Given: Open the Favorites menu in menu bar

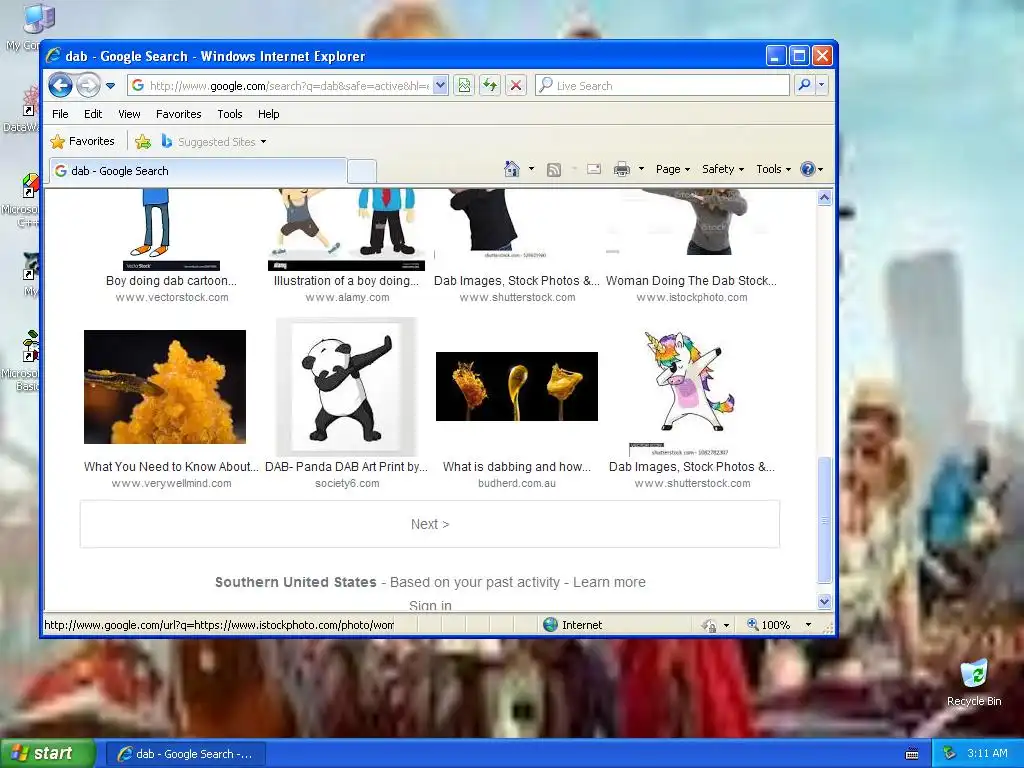Looking at the screenshot, I should [178, 114].
